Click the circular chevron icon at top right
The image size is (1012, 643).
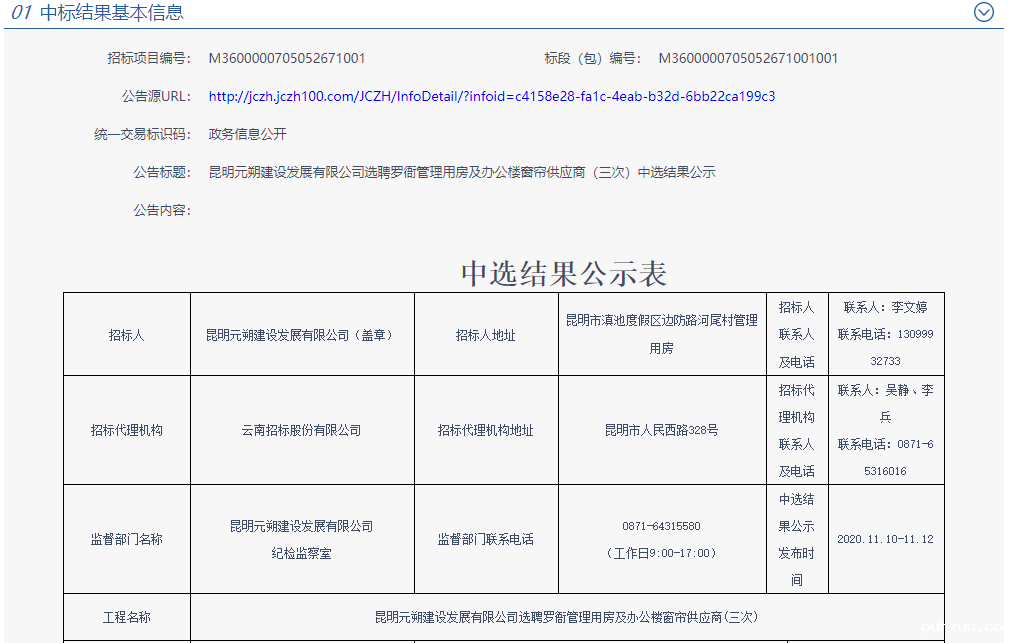[984, 12]
